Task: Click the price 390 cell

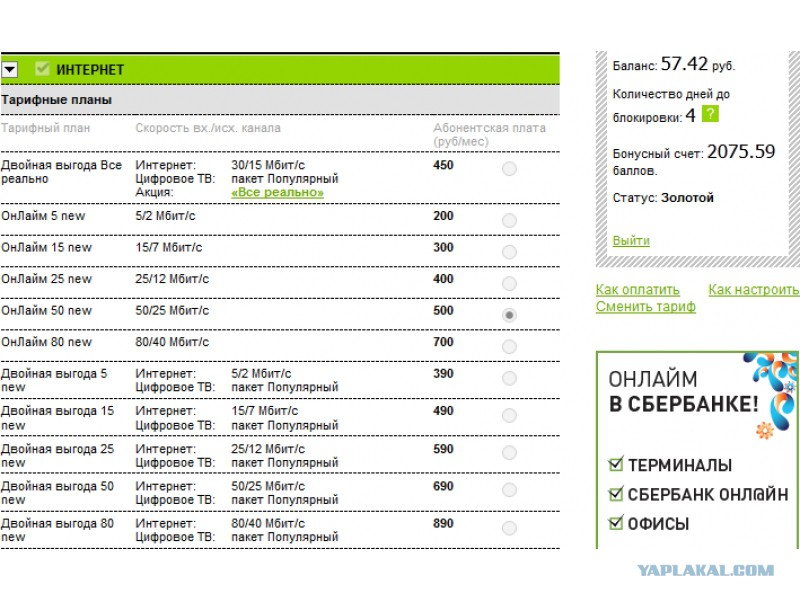Action: (x=443, y=373)
